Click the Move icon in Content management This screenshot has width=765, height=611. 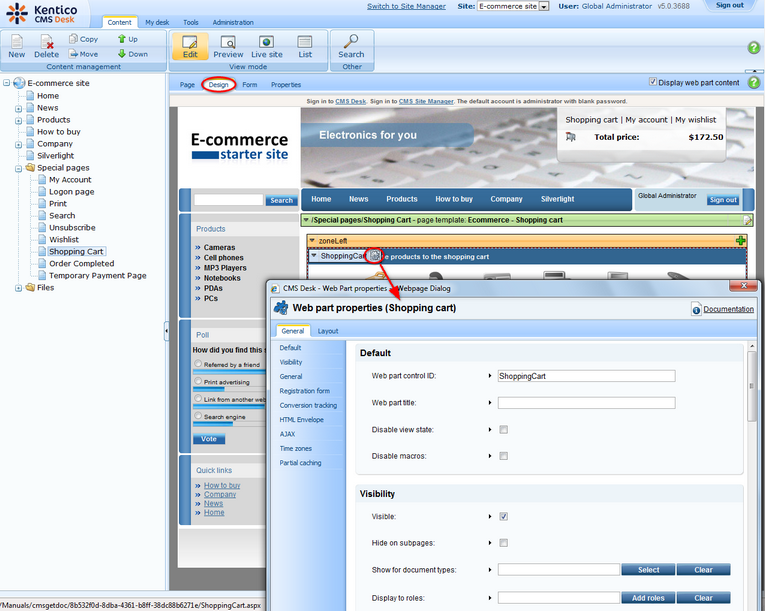[x=73, y=54]
